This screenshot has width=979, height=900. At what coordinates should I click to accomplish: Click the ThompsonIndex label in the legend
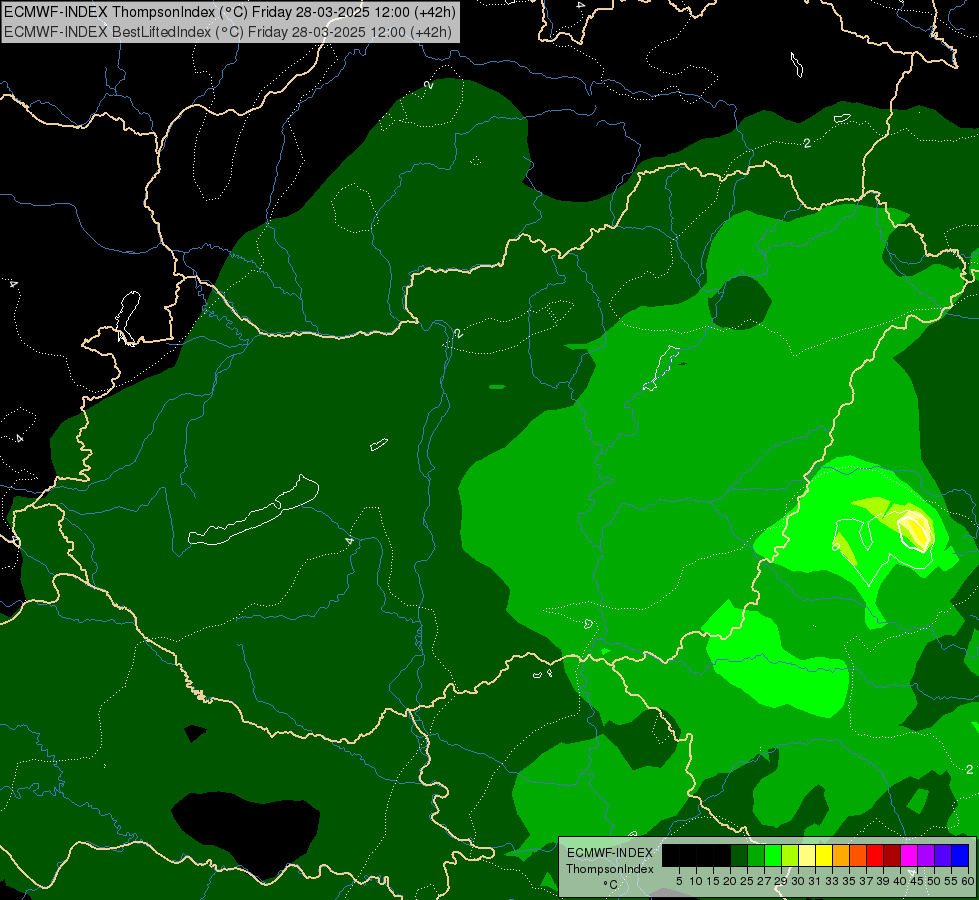click(610, 869)
